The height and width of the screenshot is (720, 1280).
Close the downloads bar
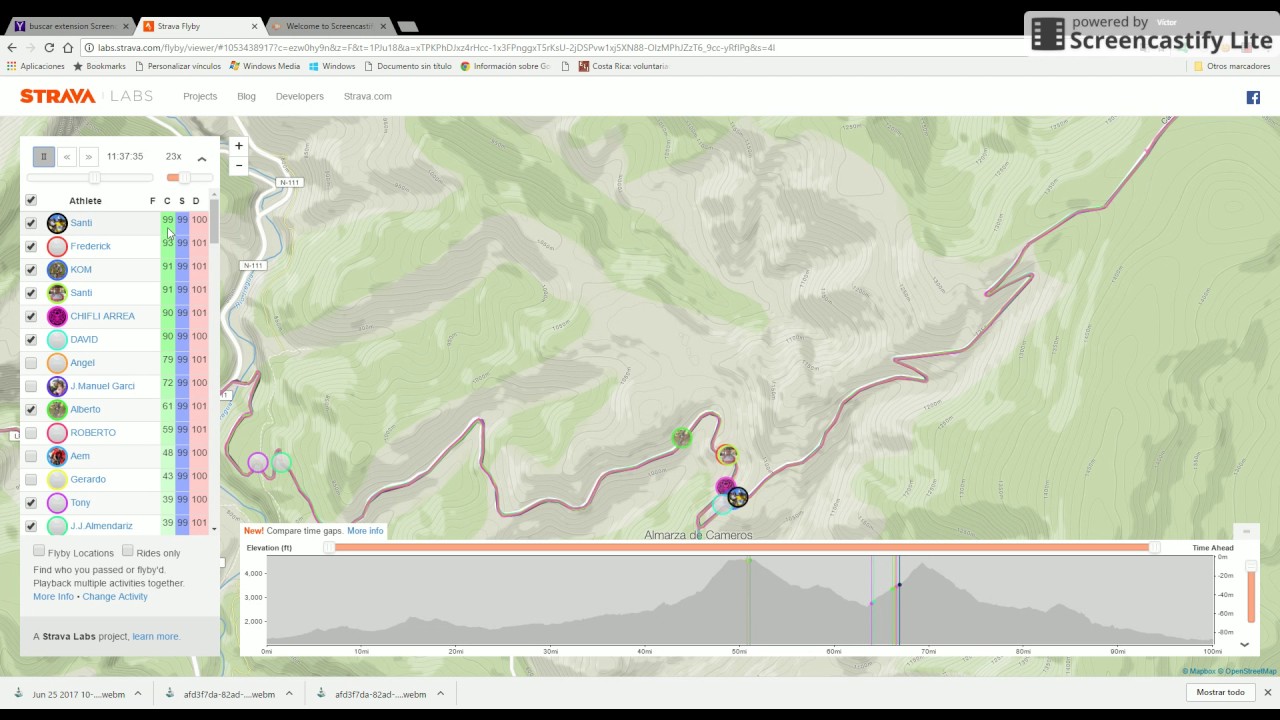pyautogui.click(x=1267, y=692)
